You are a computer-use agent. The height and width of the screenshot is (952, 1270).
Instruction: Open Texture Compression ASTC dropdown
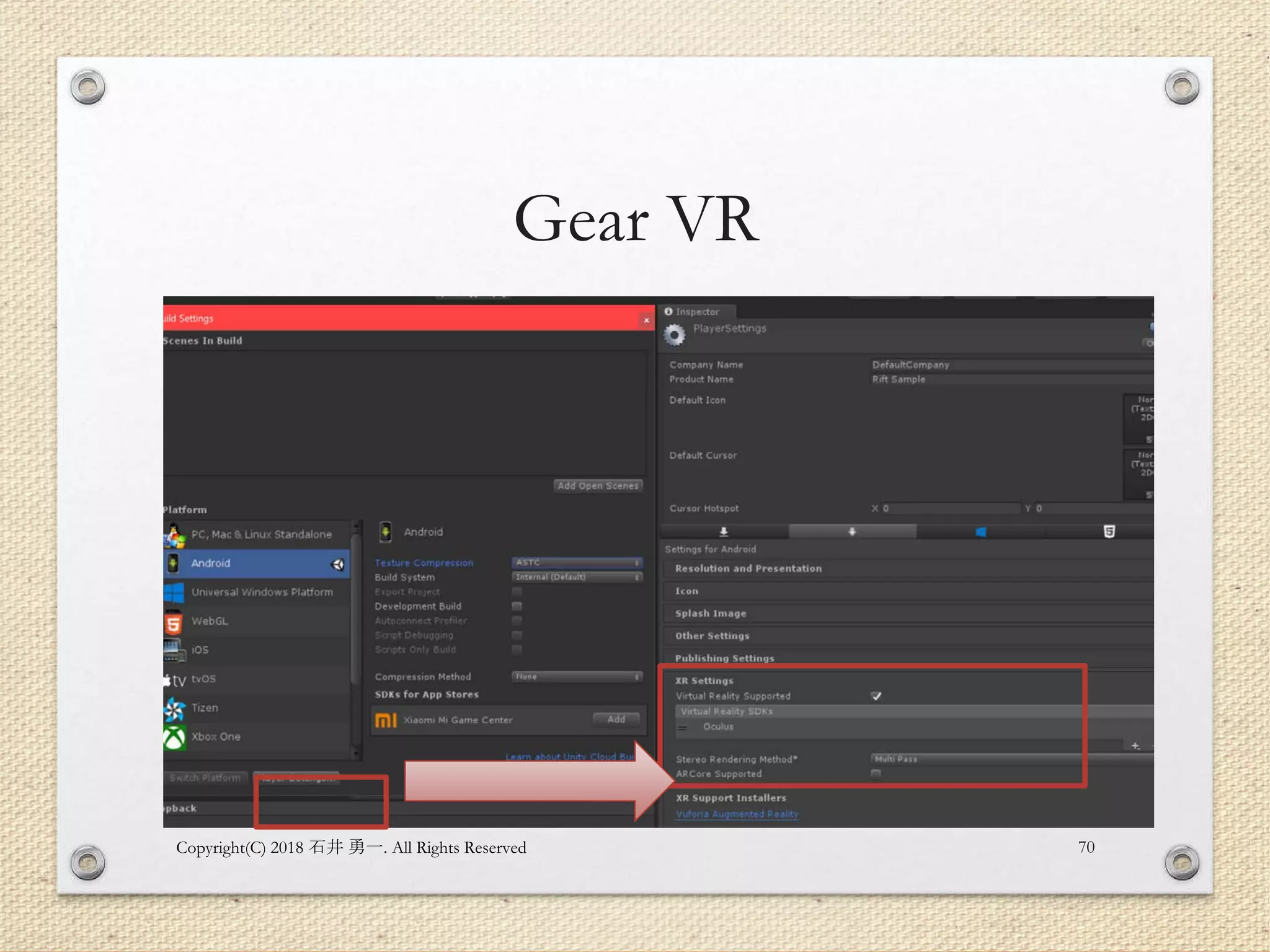pos(577,563)
